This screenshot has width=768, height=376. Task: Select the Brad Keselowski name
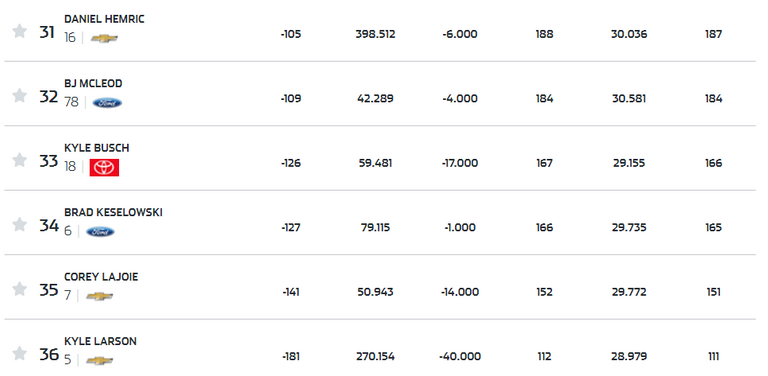click(x=113, y=212)
